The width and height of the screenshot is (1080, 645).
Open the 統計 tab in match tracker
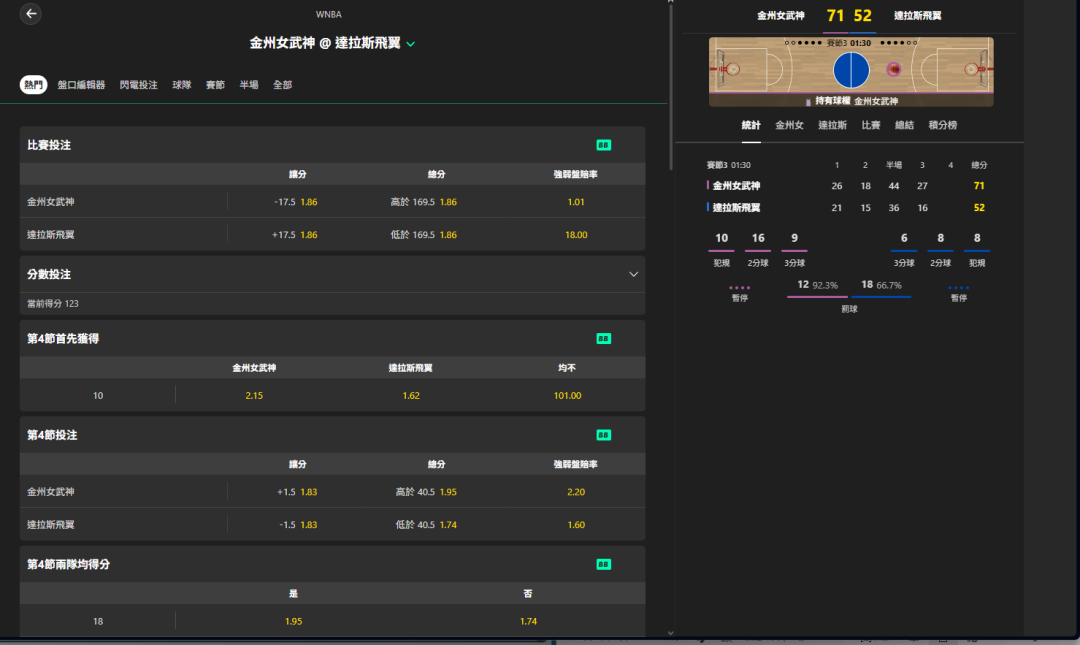tap(751, 125)
